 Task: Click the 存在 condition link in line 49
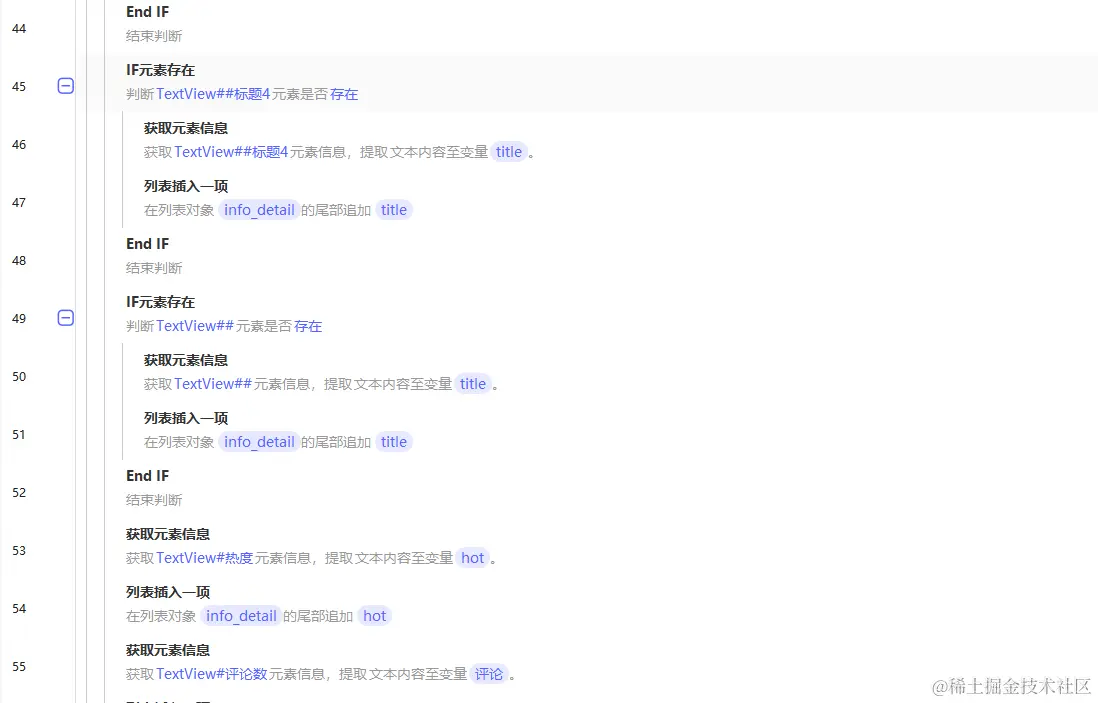tap(308, 326)
